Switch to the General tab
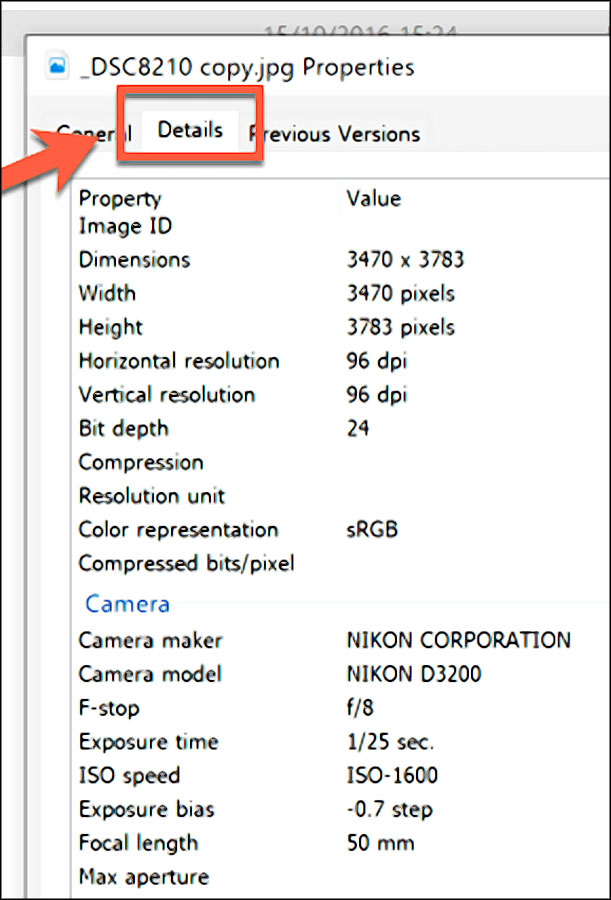611x900 pixels. click(x=94, y=133)
